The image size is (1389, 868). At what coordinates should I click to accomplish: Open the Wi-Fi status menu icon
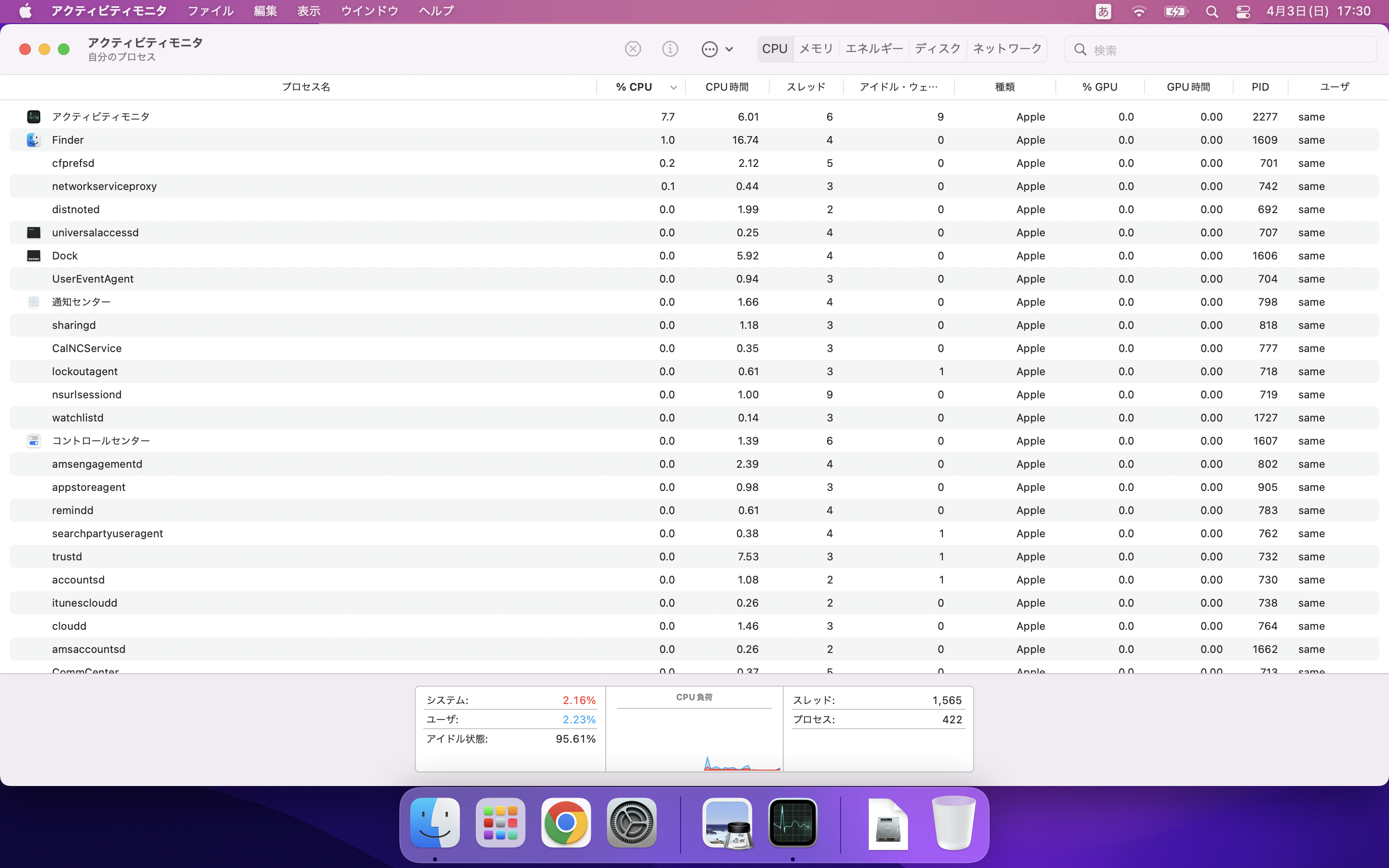(1138, 12)
